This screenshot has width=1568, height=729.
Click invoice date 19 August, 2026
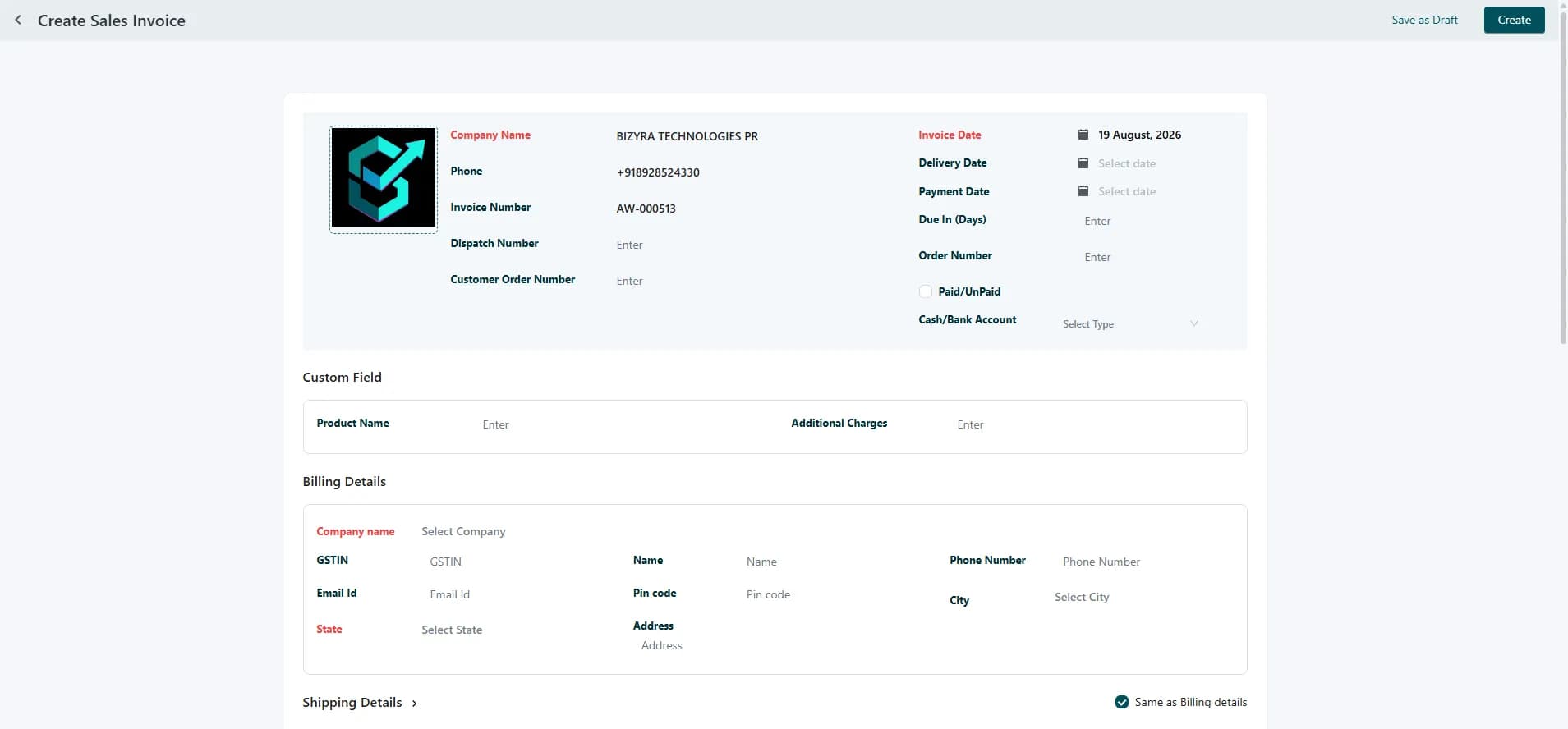coord(1139,135)
